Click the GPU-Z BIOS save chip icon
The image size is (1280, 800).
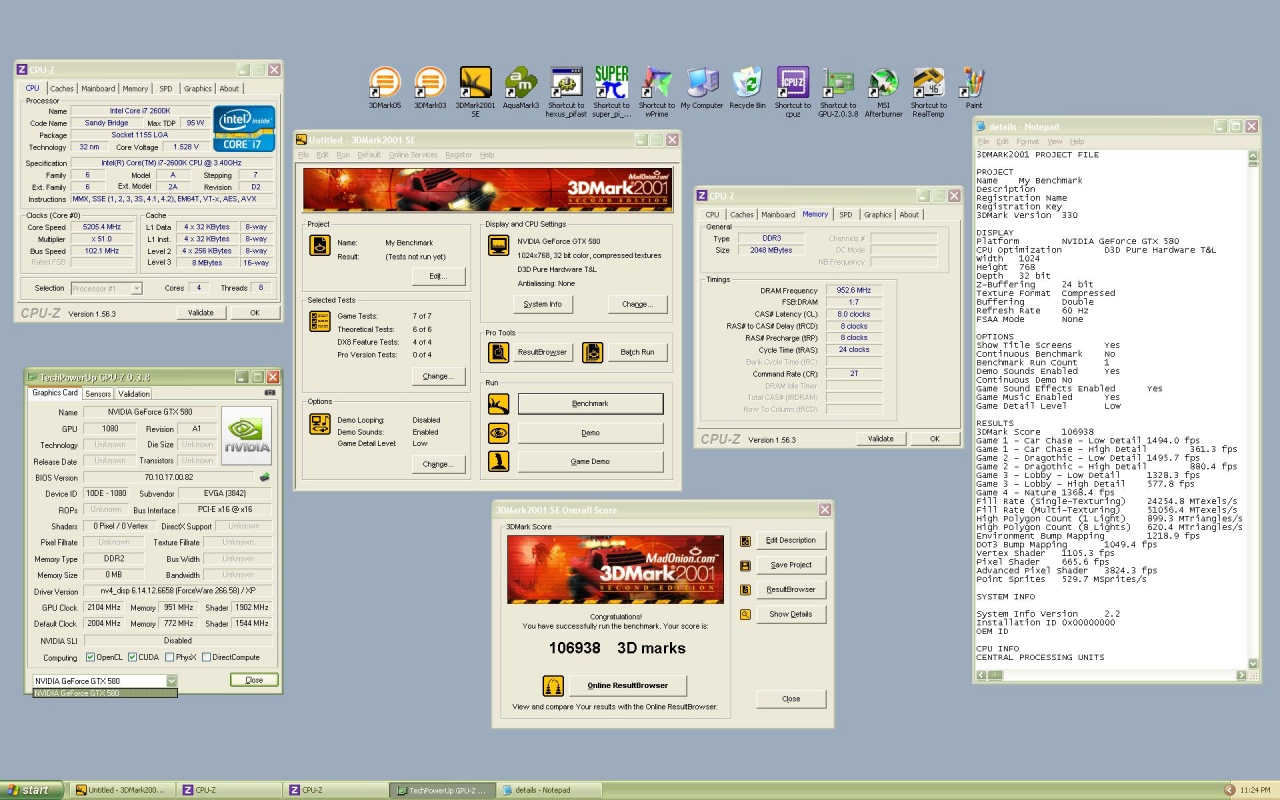coord(264,477)
